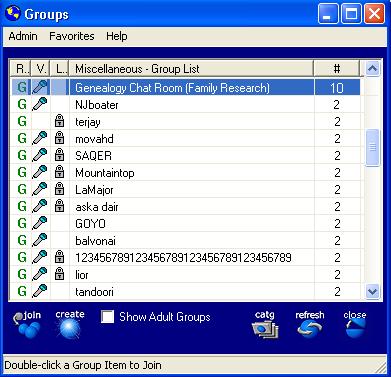Click lock icon in 123456789 numbered row
The image size is (391, 377).
pos(59,257)
